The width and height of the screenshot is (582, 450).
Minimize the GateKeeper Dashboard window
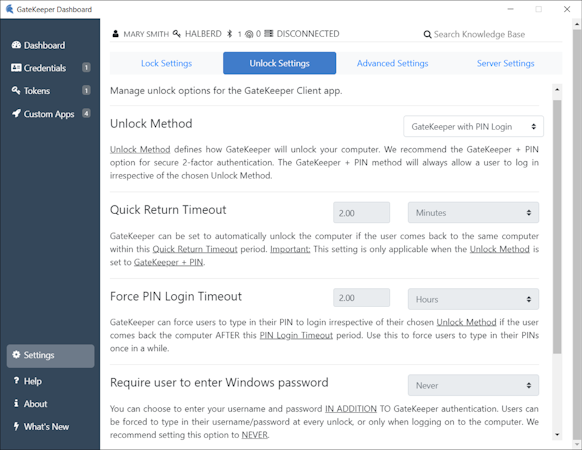click(x=510, y=9)
